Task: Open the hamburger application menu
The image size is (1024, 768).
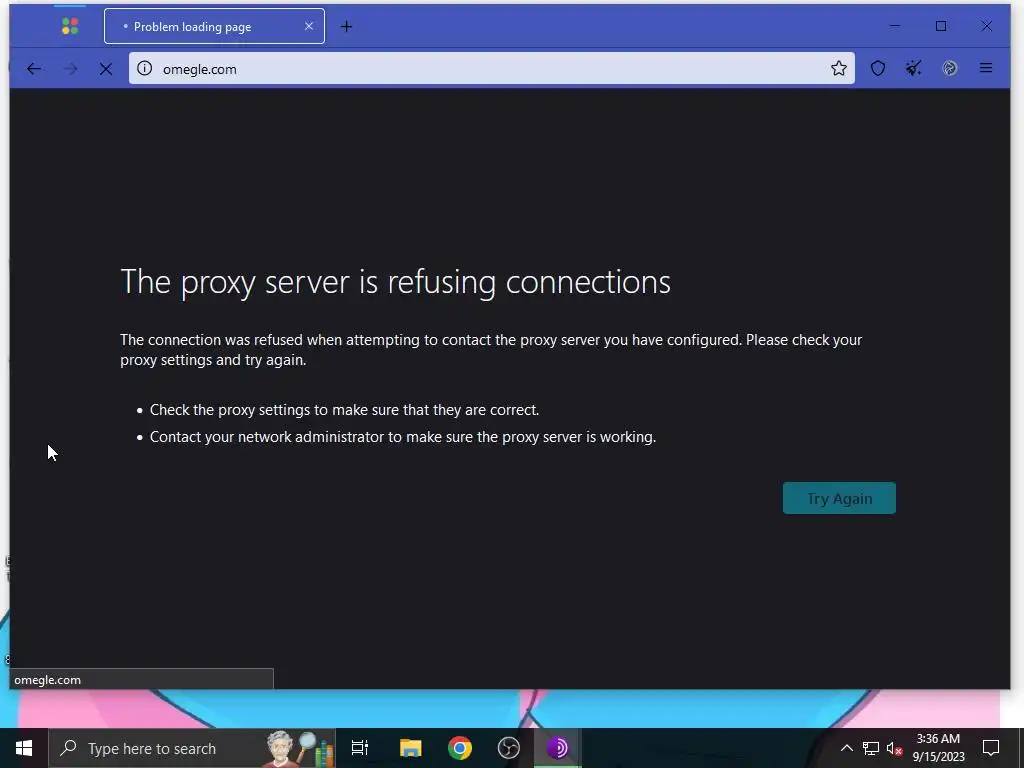Action: click(986, 69)
